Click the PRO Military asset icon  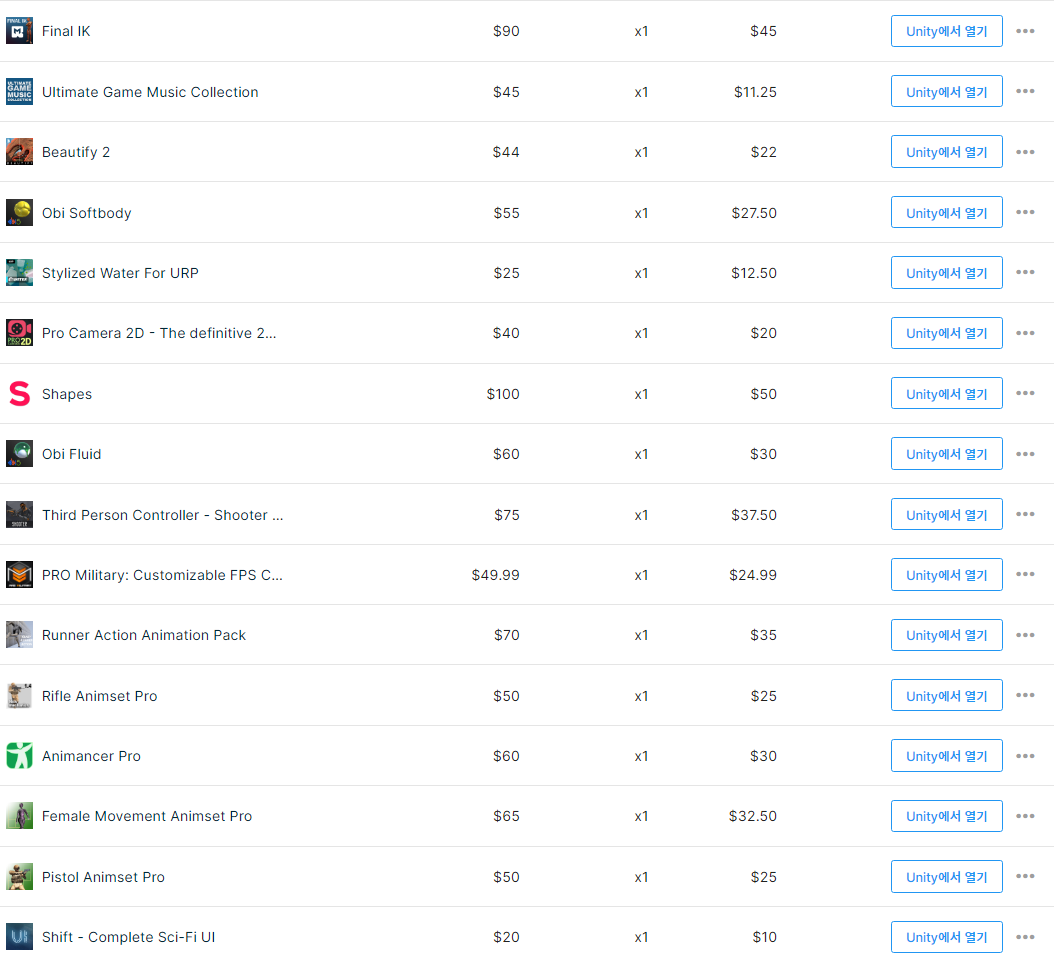pyautogui.click(x=19, y=575)
